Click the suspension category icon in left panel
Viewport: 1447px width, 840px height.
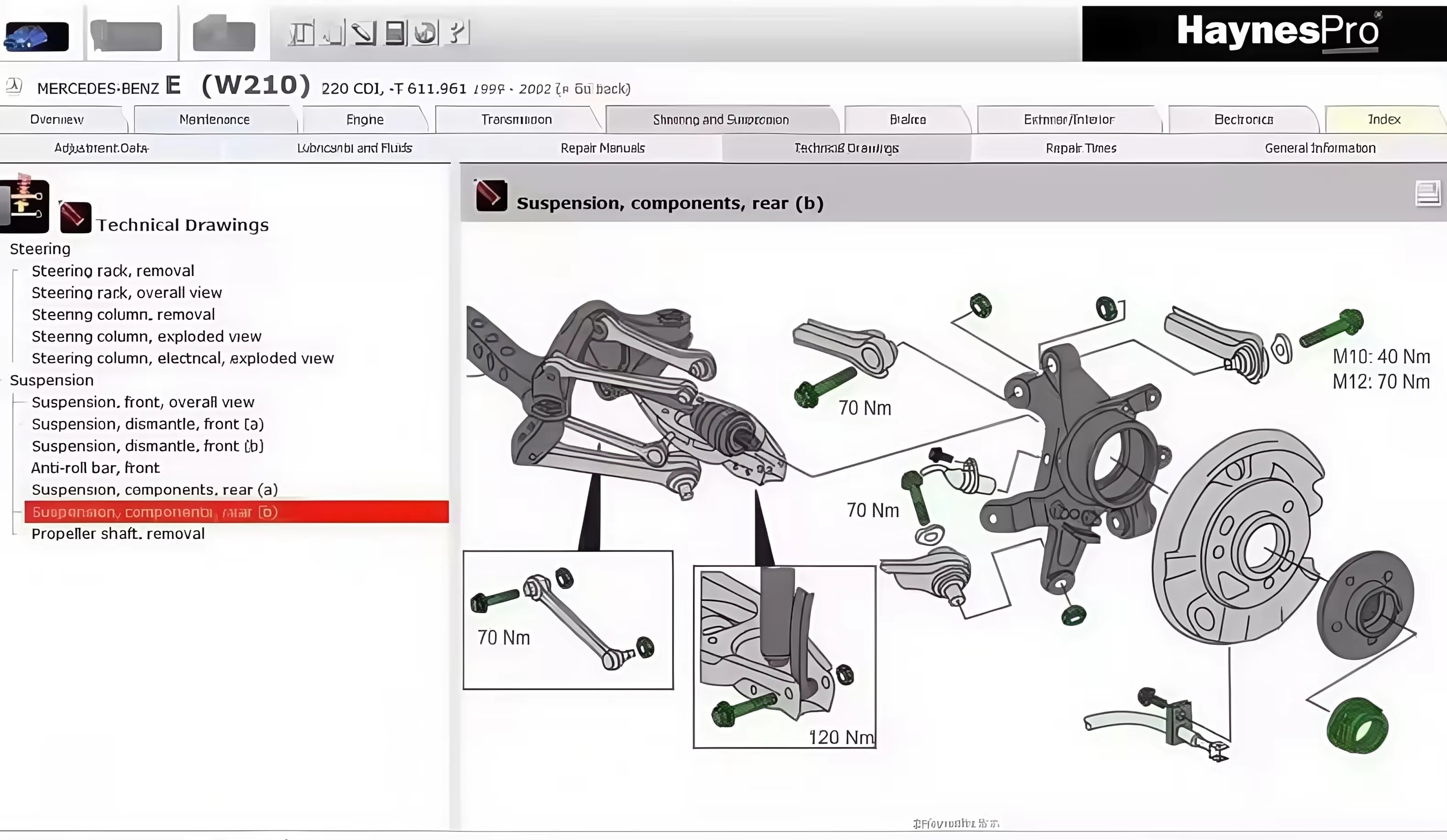point(24,204)
